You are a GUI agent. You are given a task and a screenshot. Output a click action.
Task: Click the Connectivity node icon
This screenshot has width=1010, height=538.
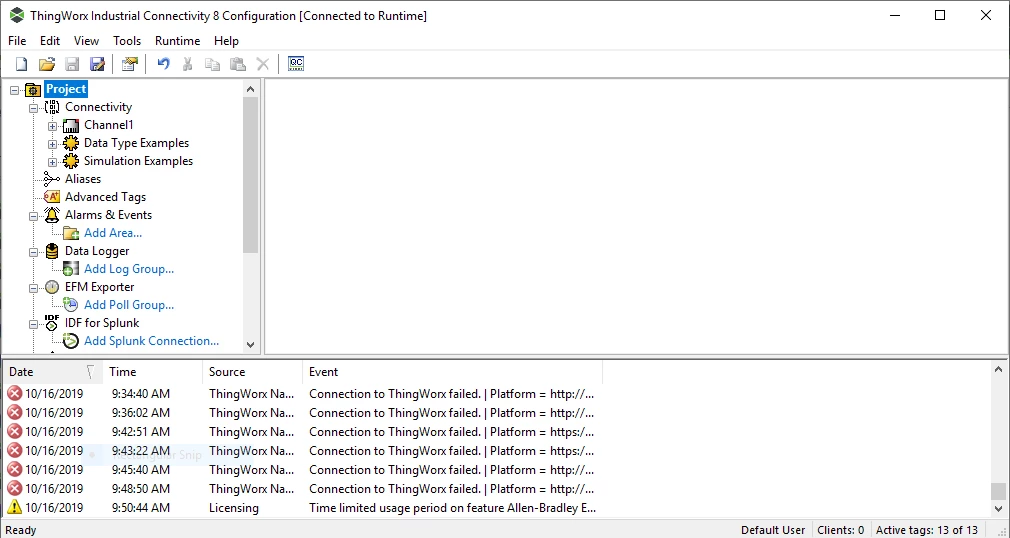(x=52, y=107)
